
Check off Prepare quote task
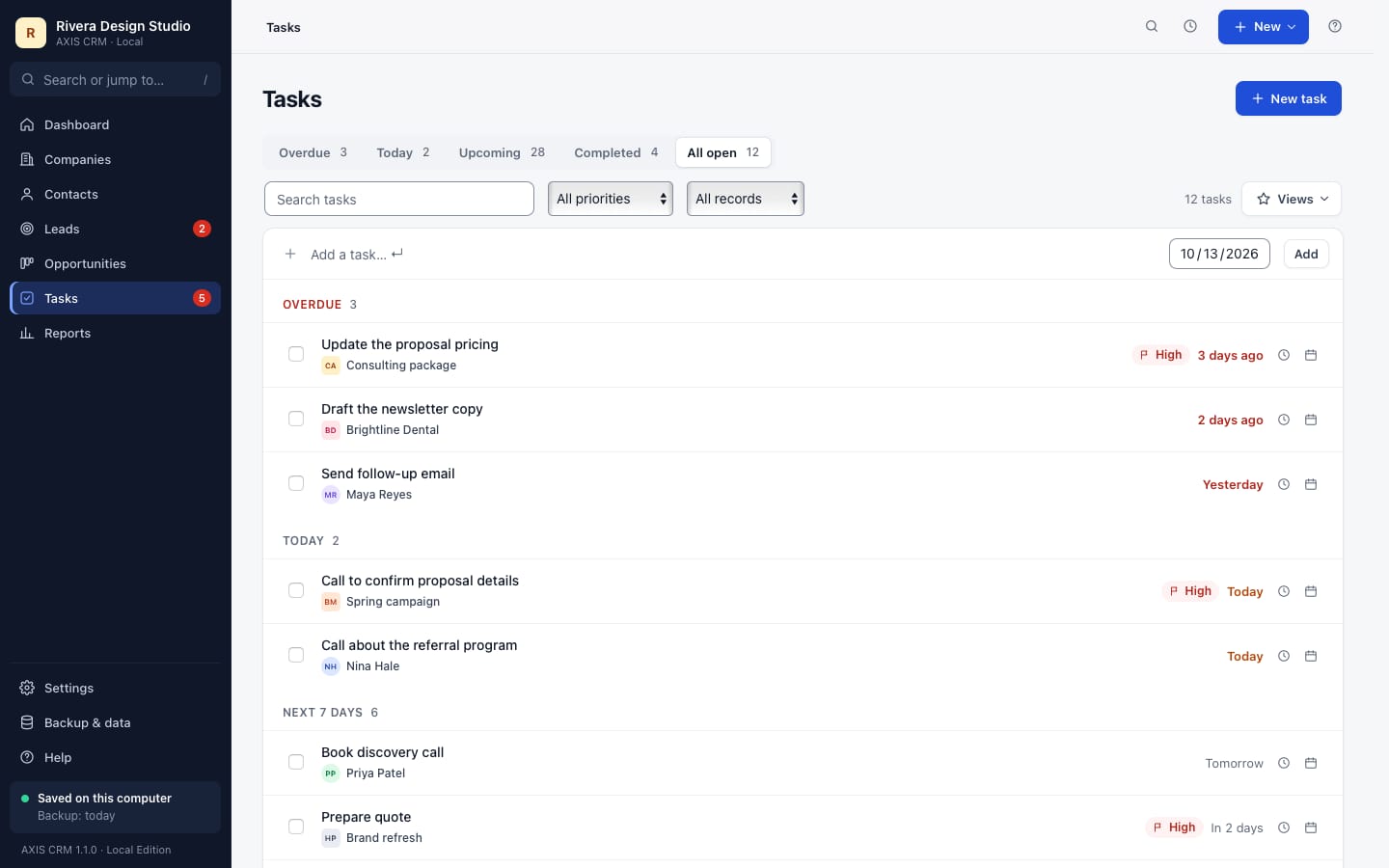click(x=296, y=827)
